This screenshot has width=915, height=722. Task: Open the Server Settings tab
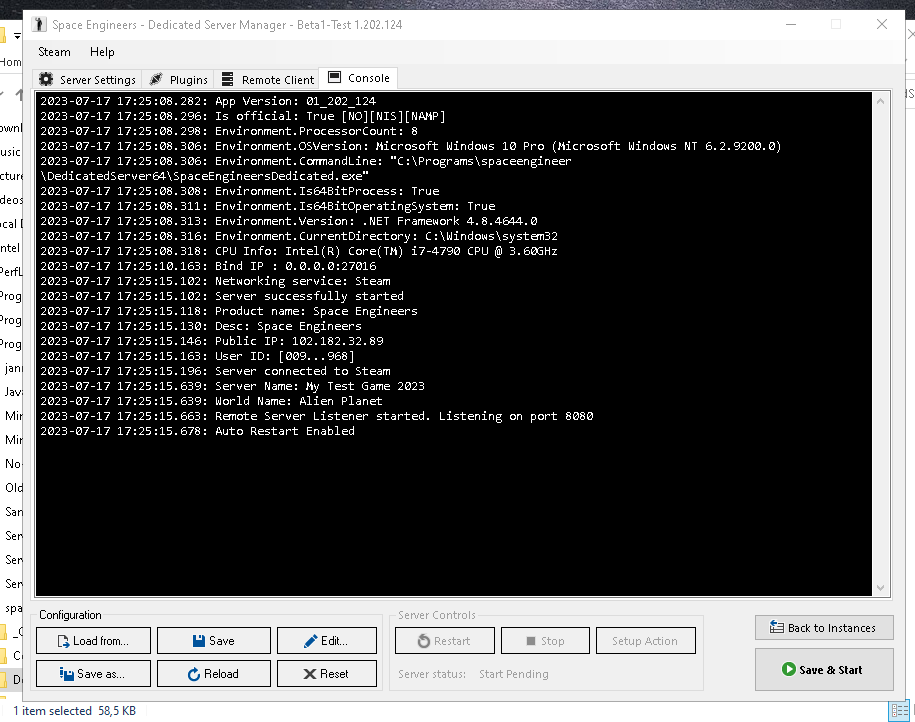coord(88,79)
